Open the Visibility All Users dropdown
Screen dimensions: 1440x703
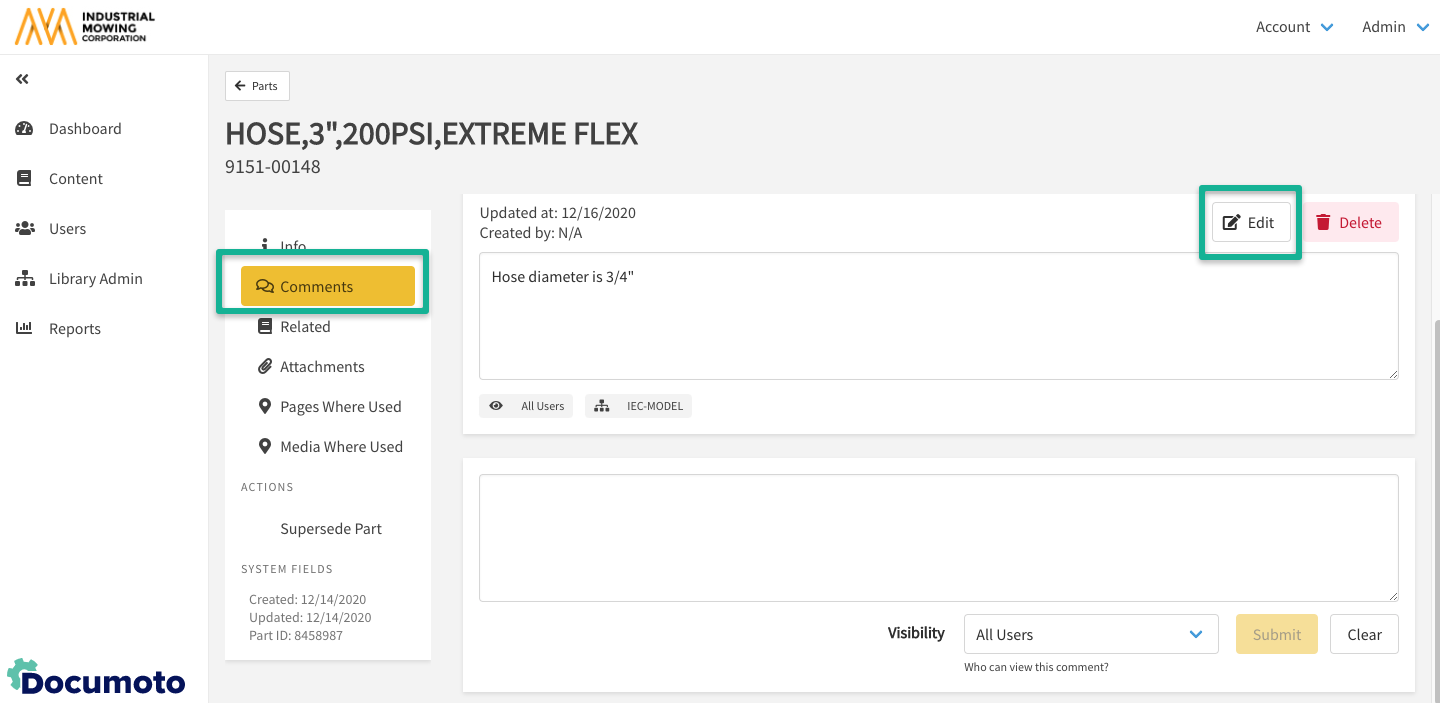[x=1090, y=635]
